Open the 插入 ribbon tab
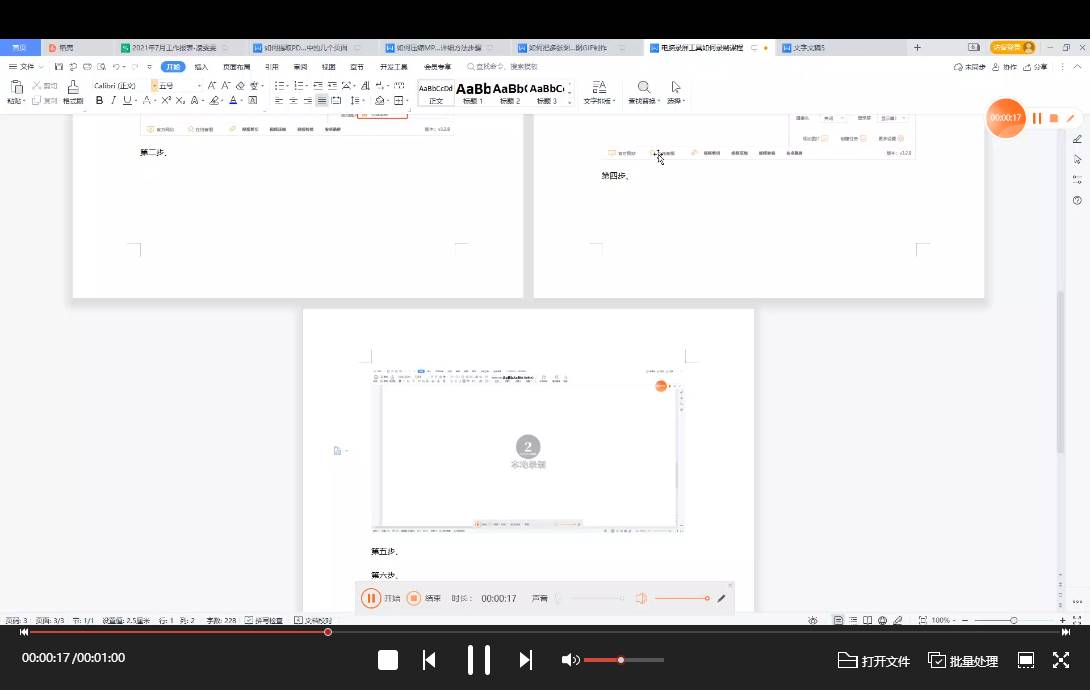 tap(201, 67)
